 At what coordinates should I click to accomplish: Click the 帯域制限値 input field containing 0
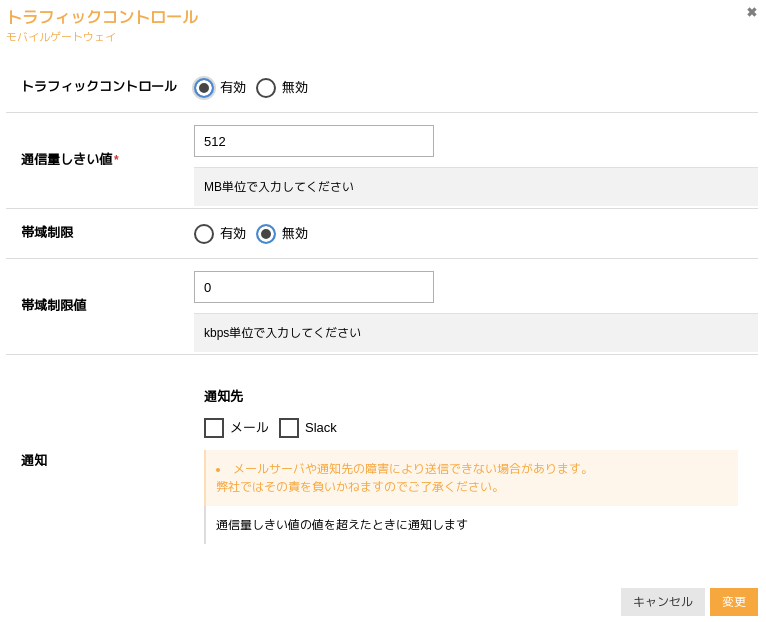point(314,287)
